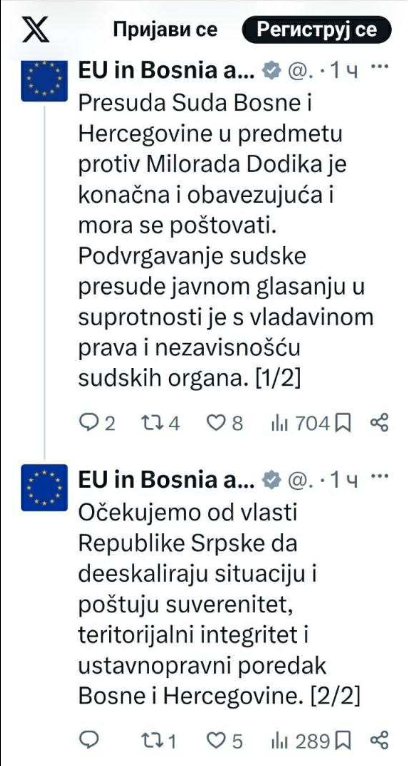Repost the first tweet showing 4 reposts
408x766 pixels.
click(161, 423)
